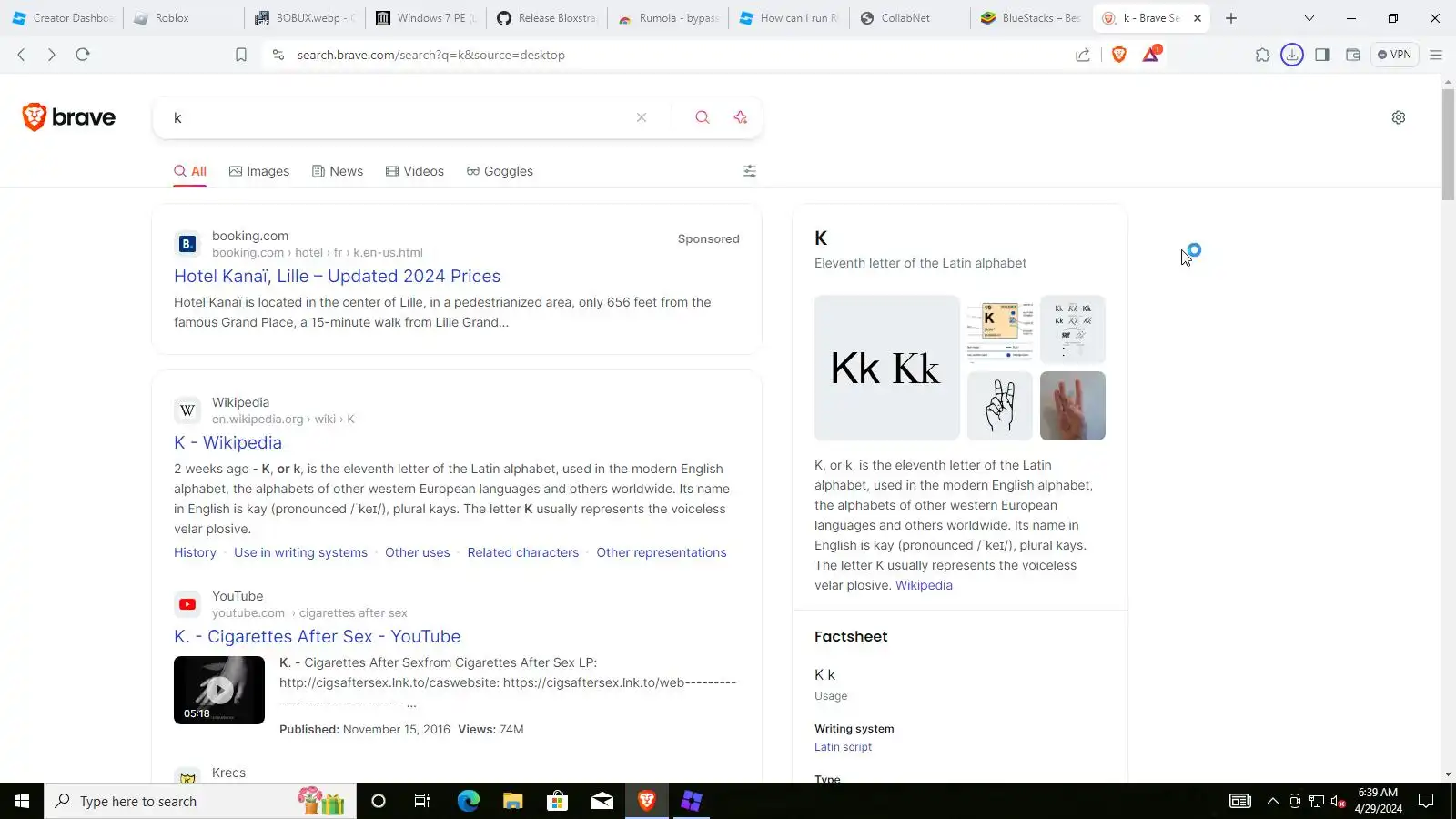Click the Brave logo on search page
Viewport: 1456px width, 819px height.
pyautogui.click(x=69, y=117)
